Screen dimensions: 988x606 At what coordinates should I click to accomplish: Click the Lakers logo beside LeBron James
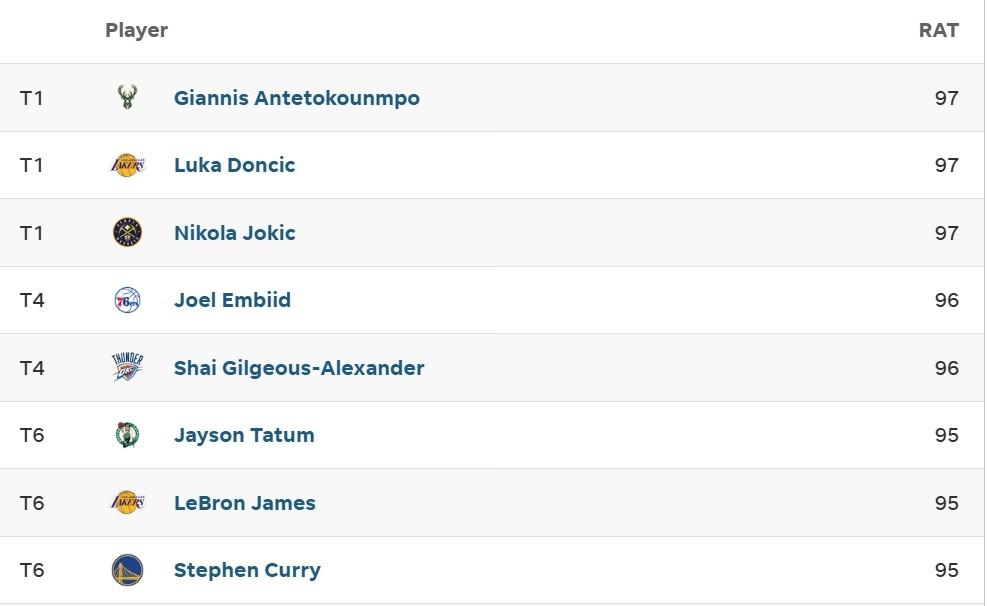[x=127, y=503]
